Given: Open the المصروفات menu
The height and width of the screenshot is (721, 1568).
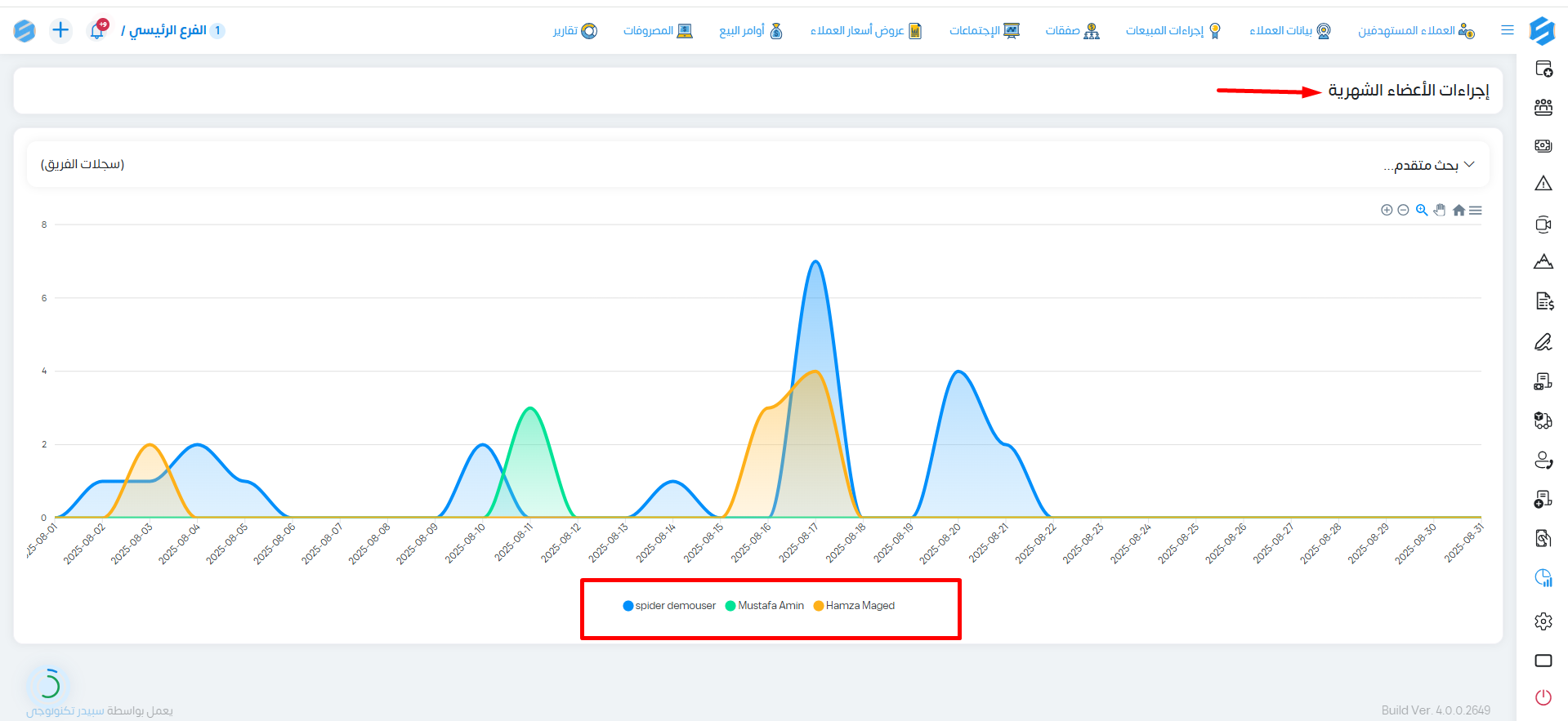Looking at the screenshot, I should pyautogui.click(x=658, y=30).
